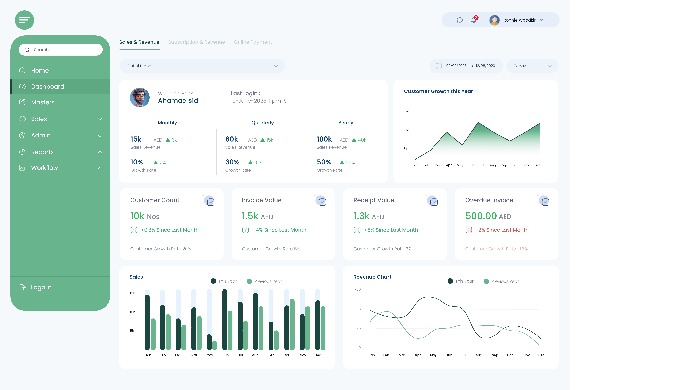Click the 500.00 AED overdue amount

(488, 216)
